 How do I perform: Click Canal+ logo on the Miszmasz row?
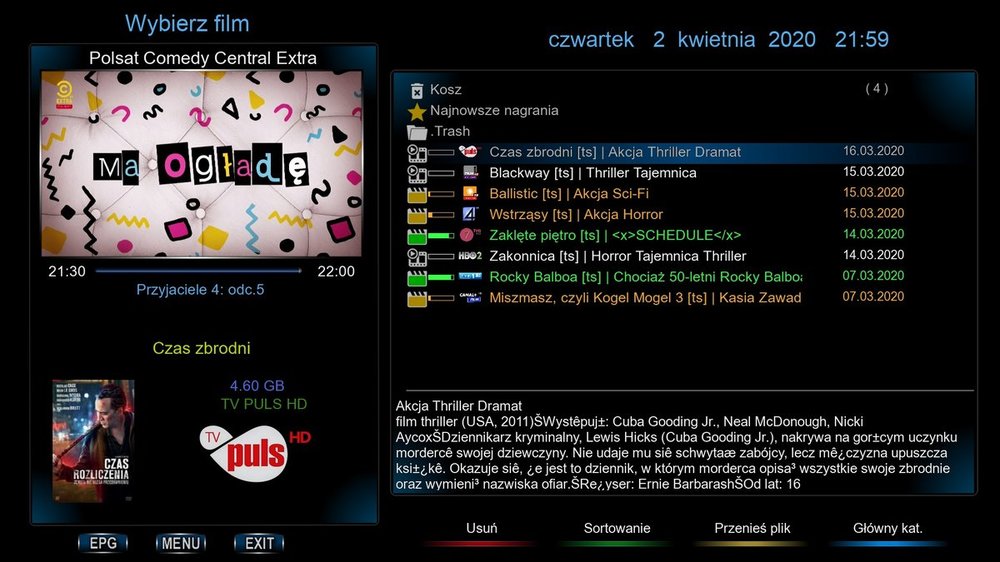[470, 297]
